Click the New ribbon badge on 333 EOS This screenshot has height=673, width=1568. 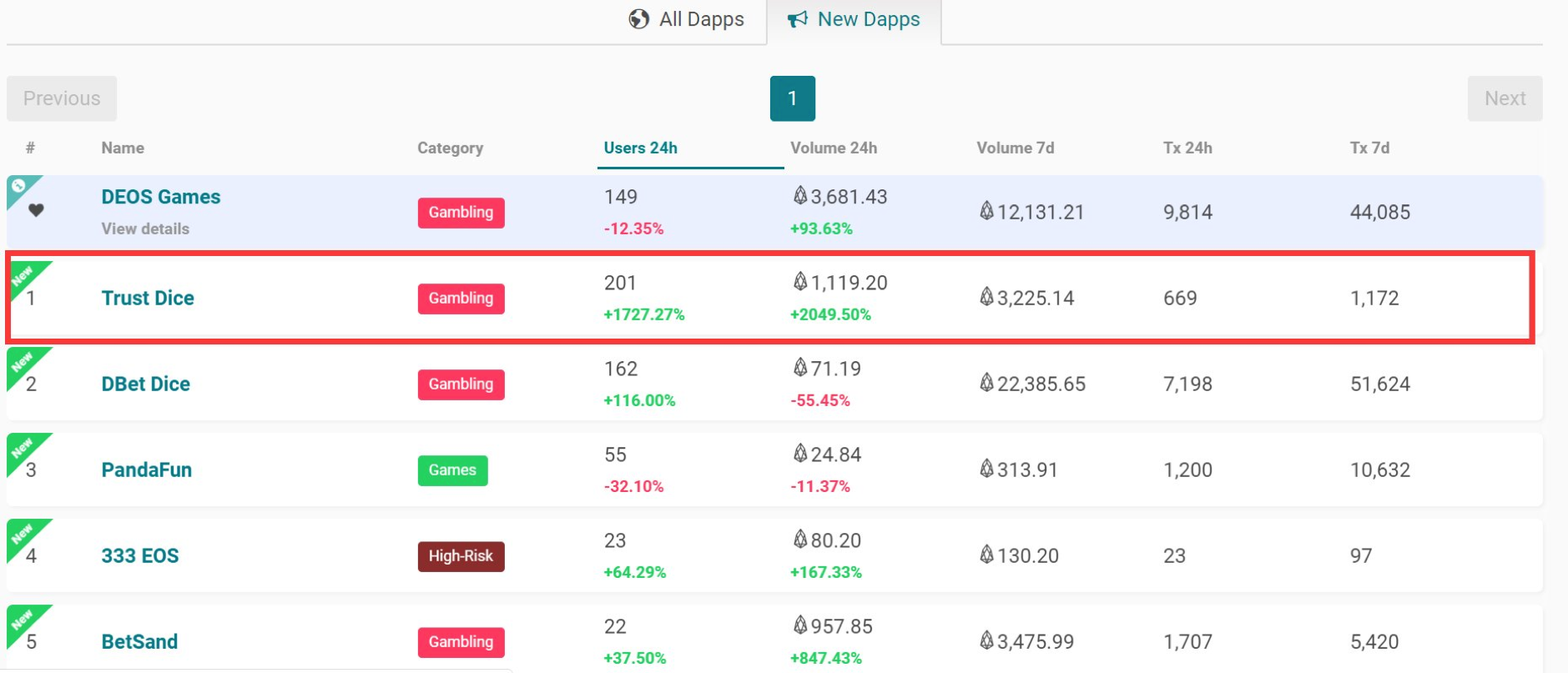(23, 535)
